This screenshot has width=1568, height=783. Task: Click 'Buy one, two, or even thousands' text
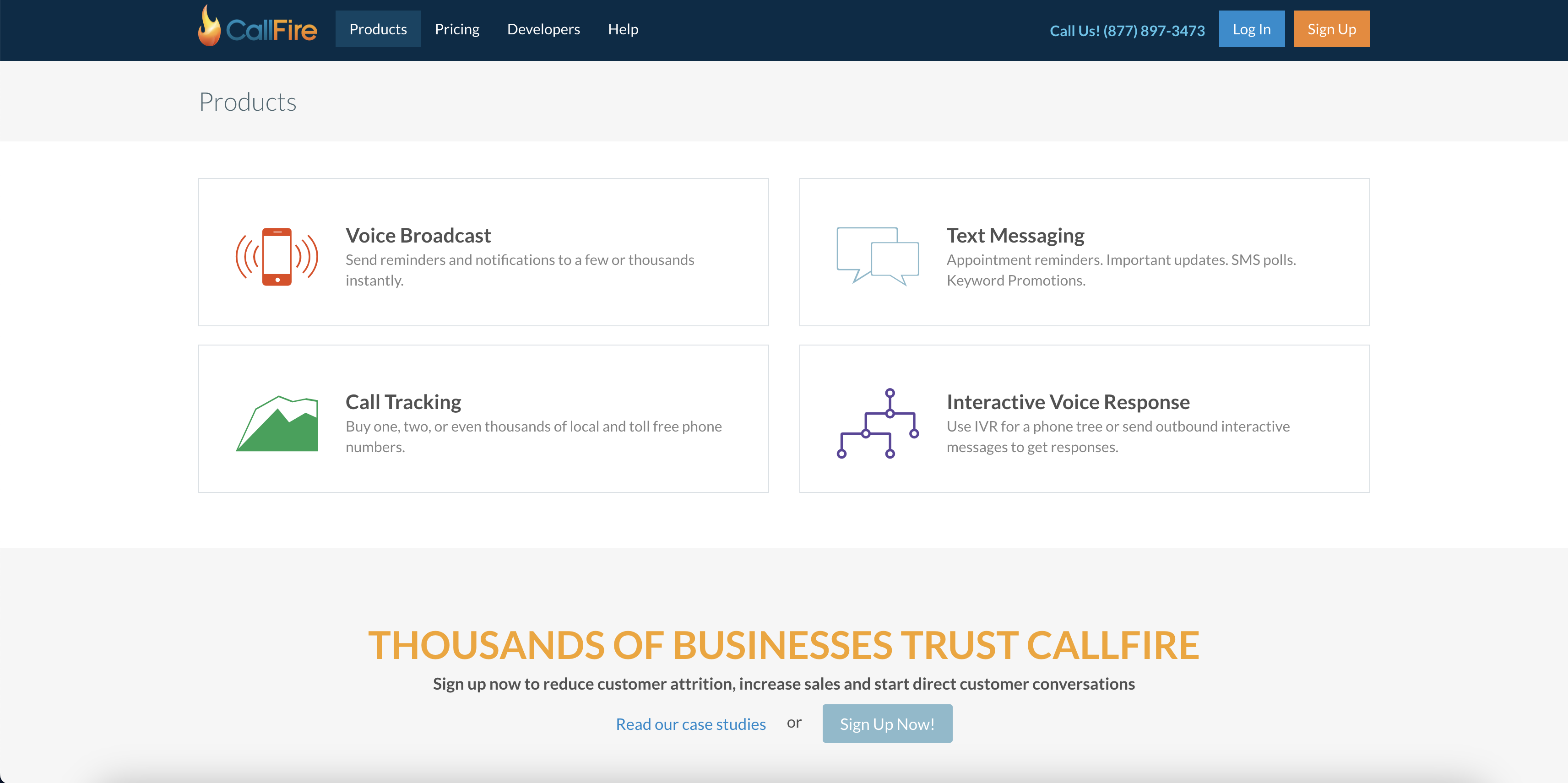coord(534,436)
